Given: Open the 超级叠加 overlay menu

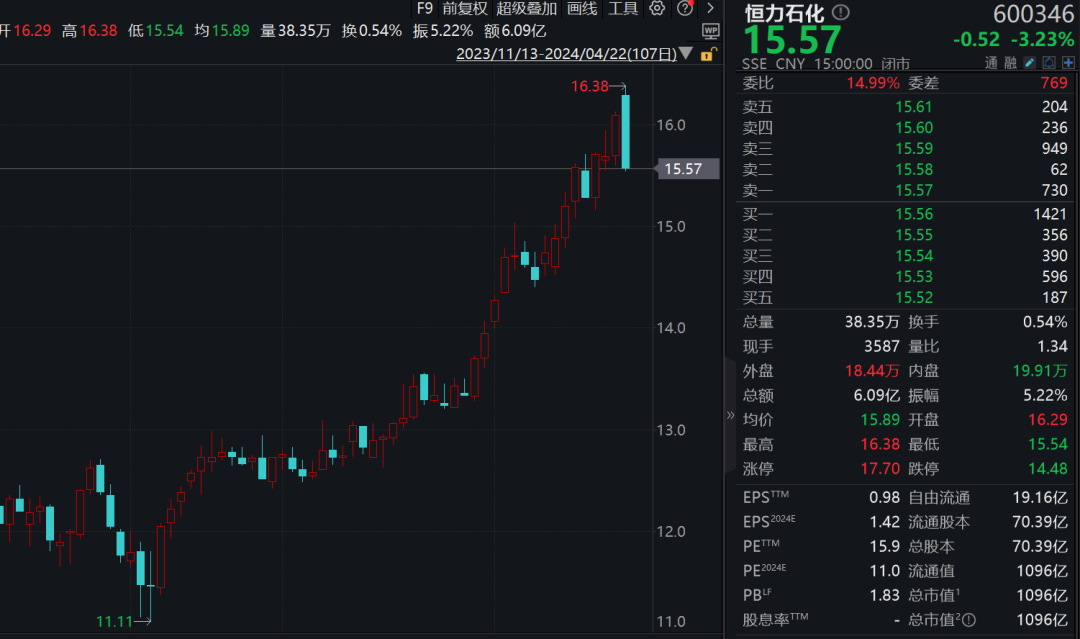Looking at the screenshot, I should 527,8.
